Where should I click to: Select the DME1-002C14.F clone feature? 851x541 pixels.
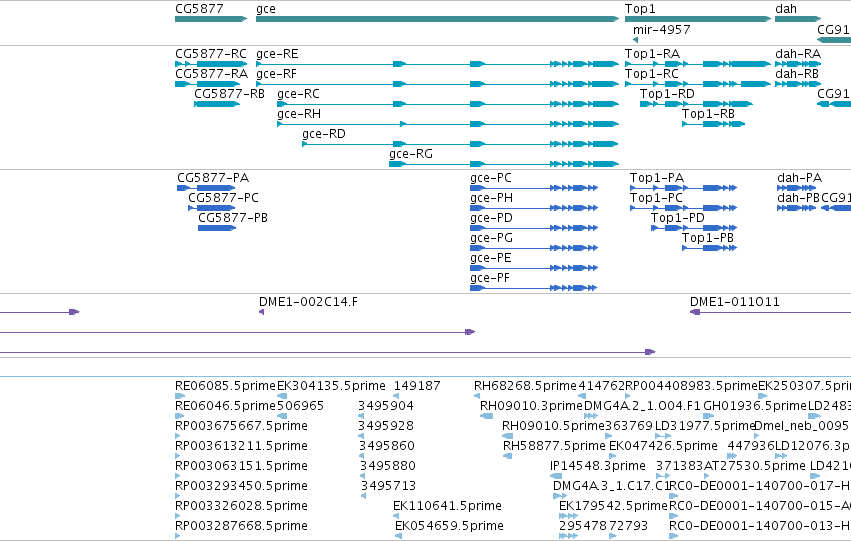262,312
